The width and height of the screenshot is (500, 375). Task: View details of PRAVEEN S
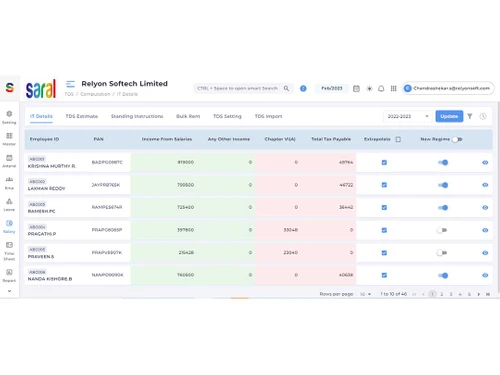[x=485, y=253]
